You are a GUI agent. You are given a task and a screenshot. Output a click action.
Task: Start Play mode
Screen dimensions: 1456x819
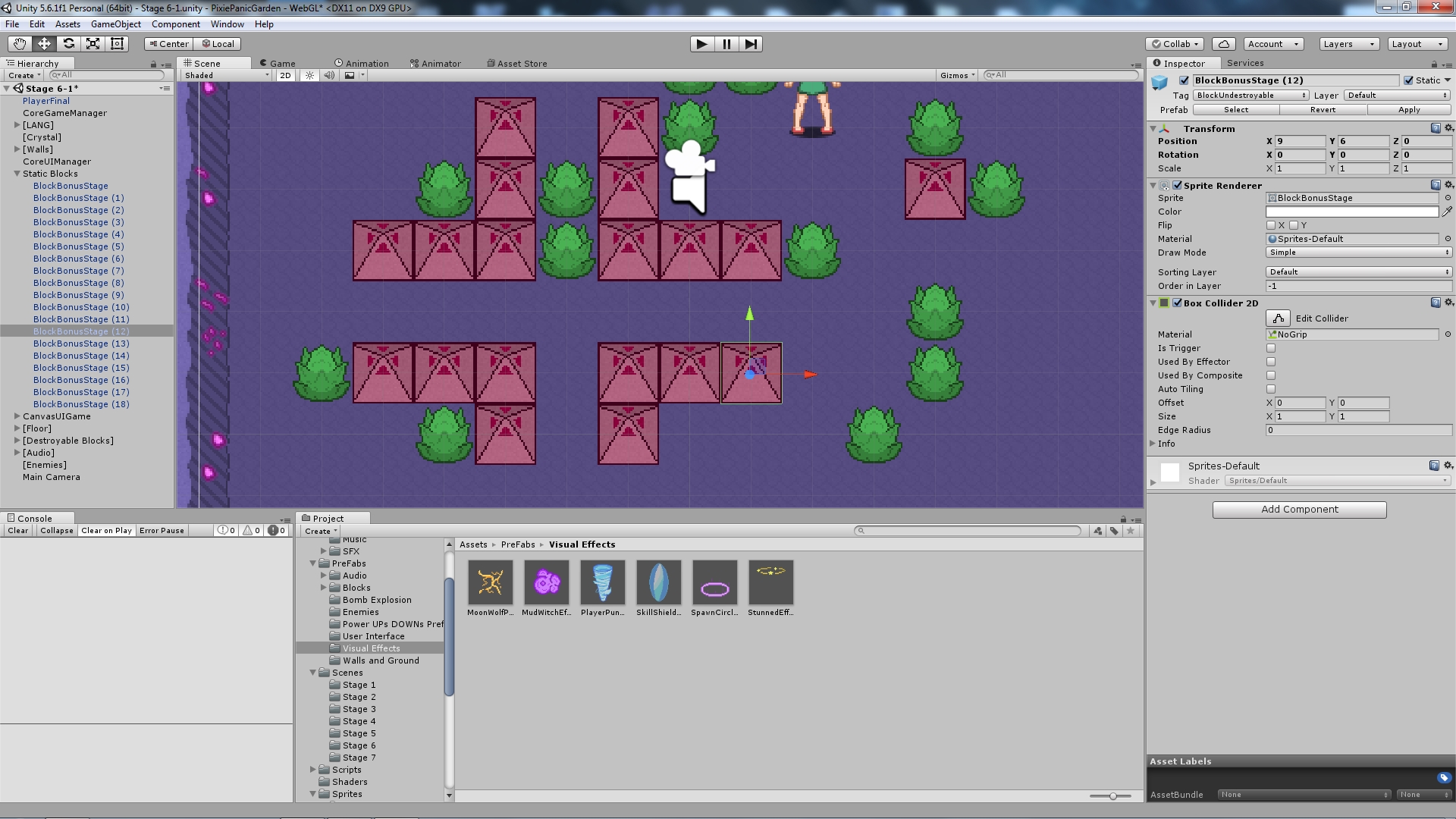click(x=702, y=44)
